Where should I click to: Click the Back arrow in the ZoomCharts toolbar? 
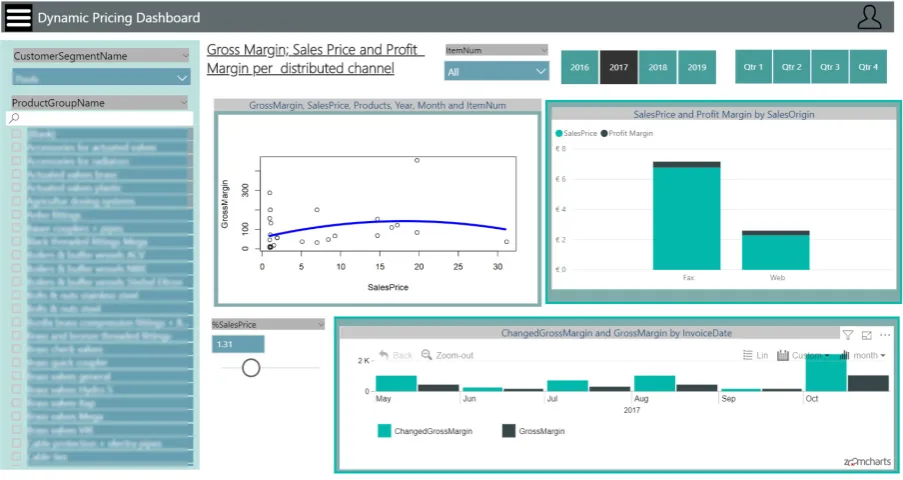[x=384, y=354]
